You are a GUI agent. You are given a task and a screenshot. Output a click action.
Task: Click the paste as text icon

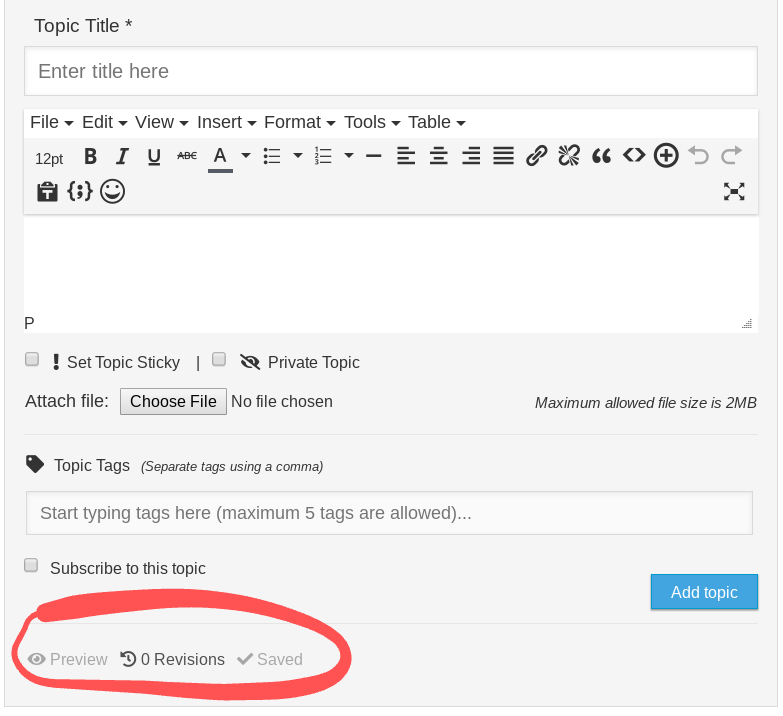46,192
